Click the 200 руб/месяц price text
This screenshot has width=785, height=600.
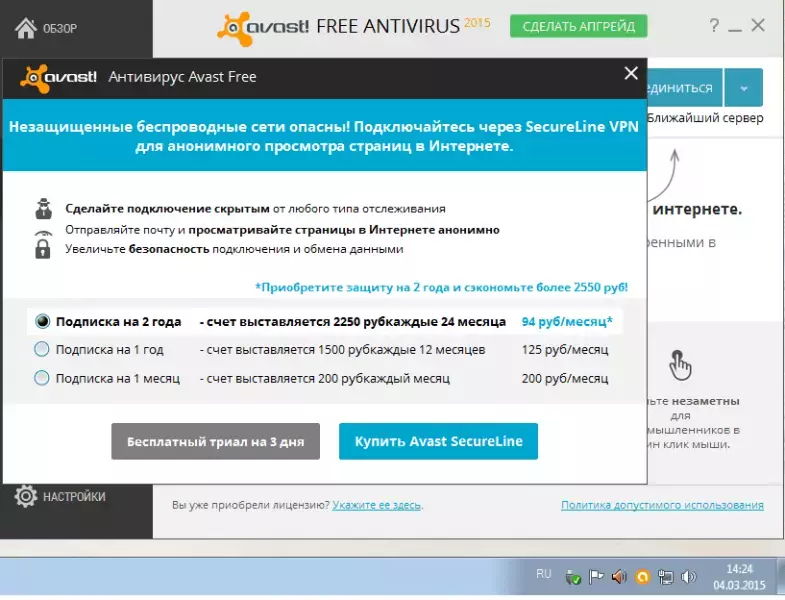[x=565, y=378]
